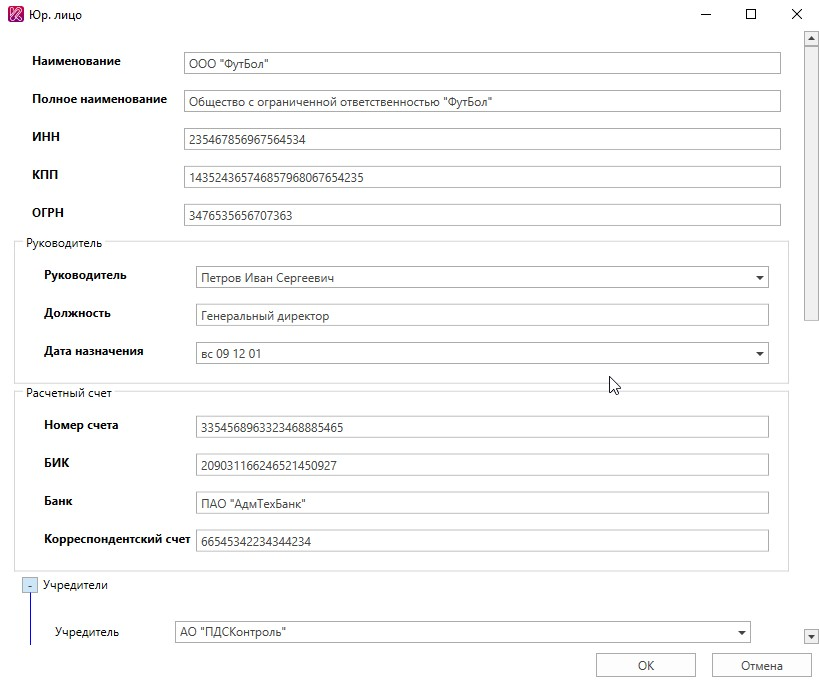Click the Отмена button

tap(761, 666)
